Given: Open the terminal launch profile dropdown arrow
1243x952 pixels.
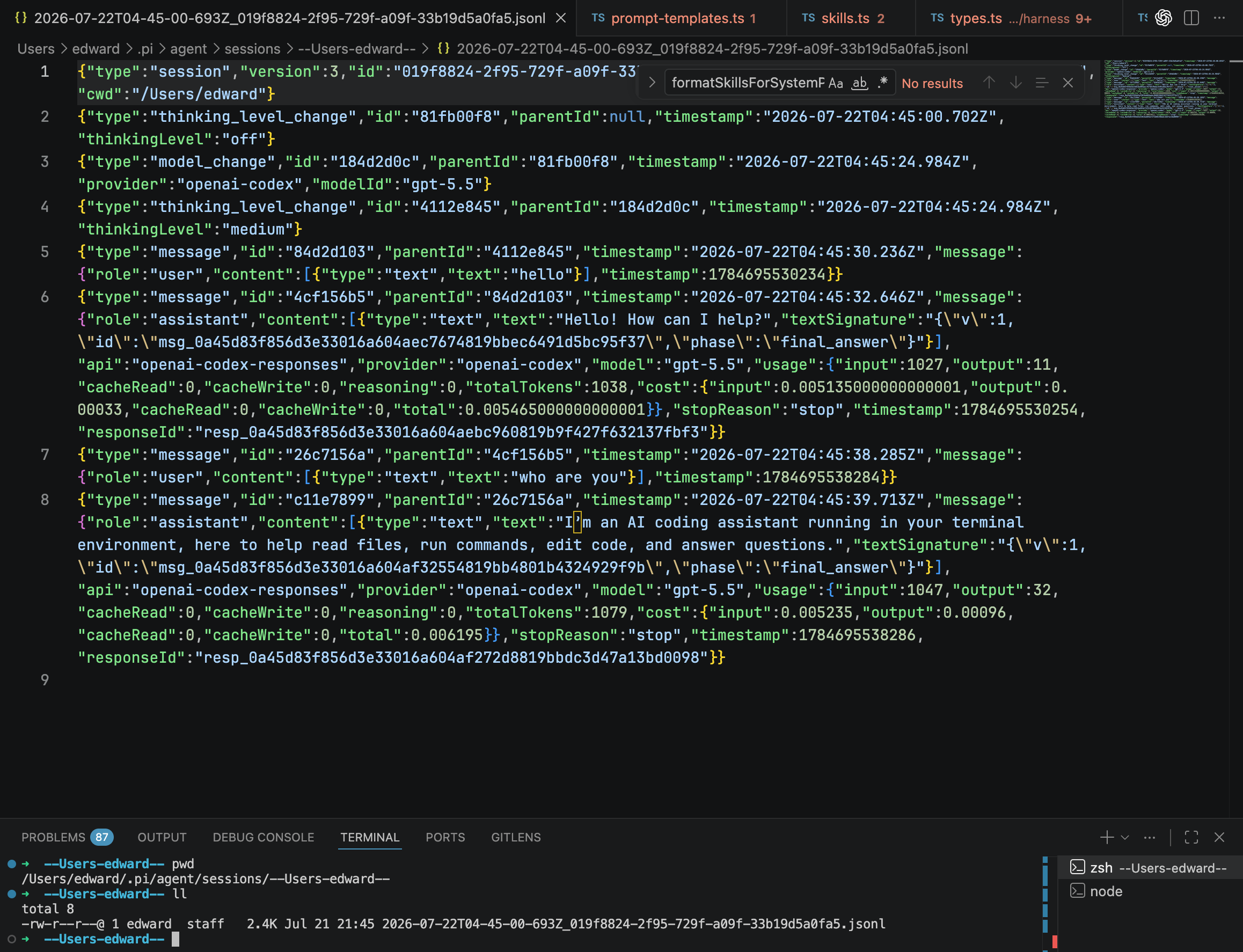Looking at the screenshot, I should (1125, 837).
